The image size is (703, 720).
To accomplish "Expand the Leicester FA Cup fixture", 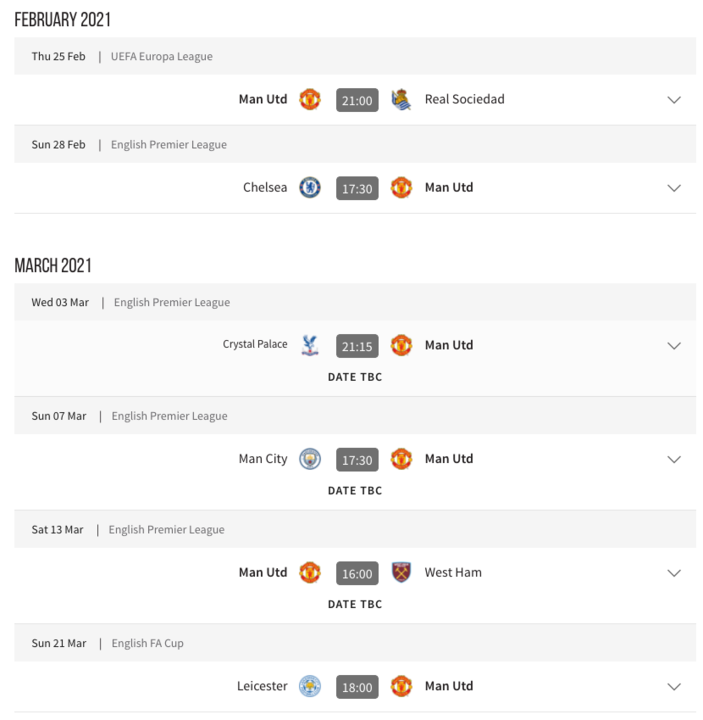I will pyautogui.click(x=674, y=687).
